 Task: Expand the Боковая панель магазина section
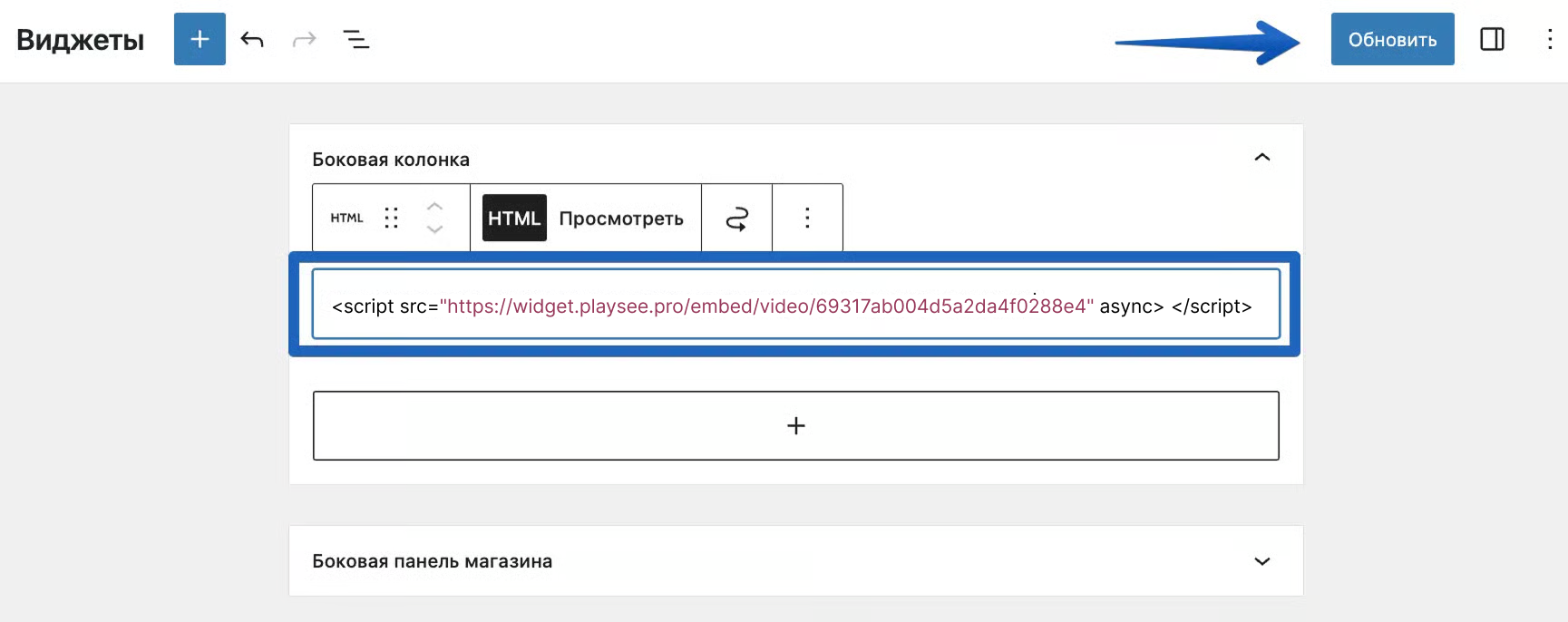[x=1261, y=561]
